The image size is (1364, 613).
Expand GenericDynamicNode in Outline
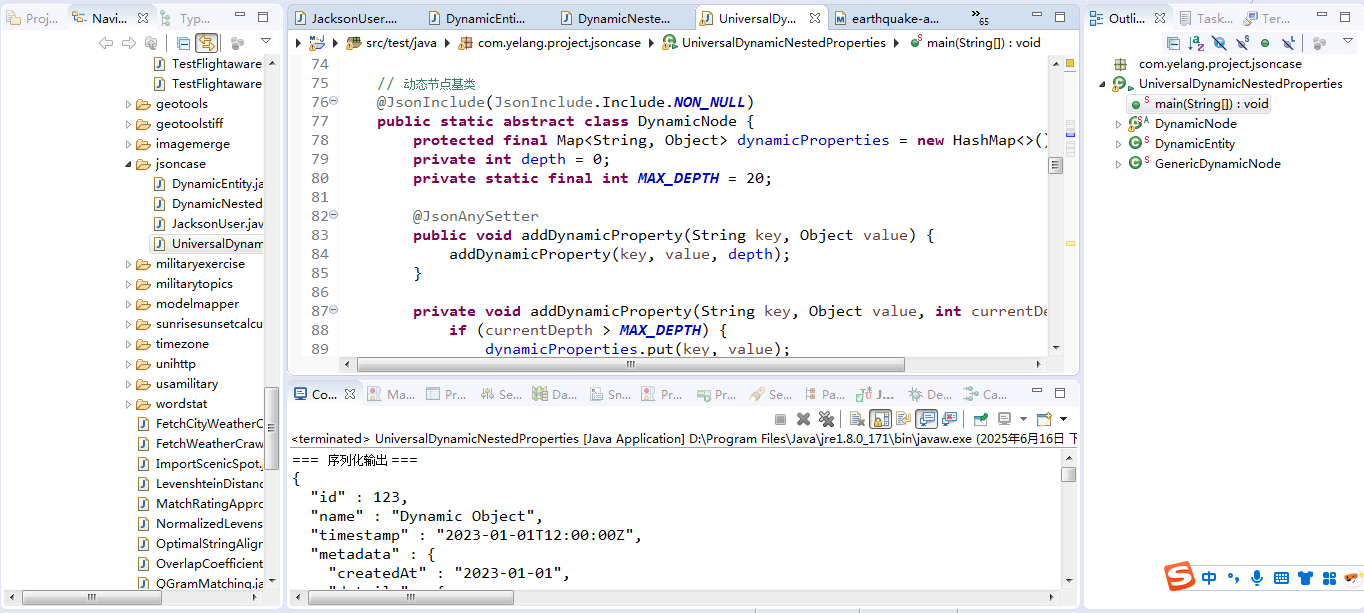click(x=1119, y=164)
